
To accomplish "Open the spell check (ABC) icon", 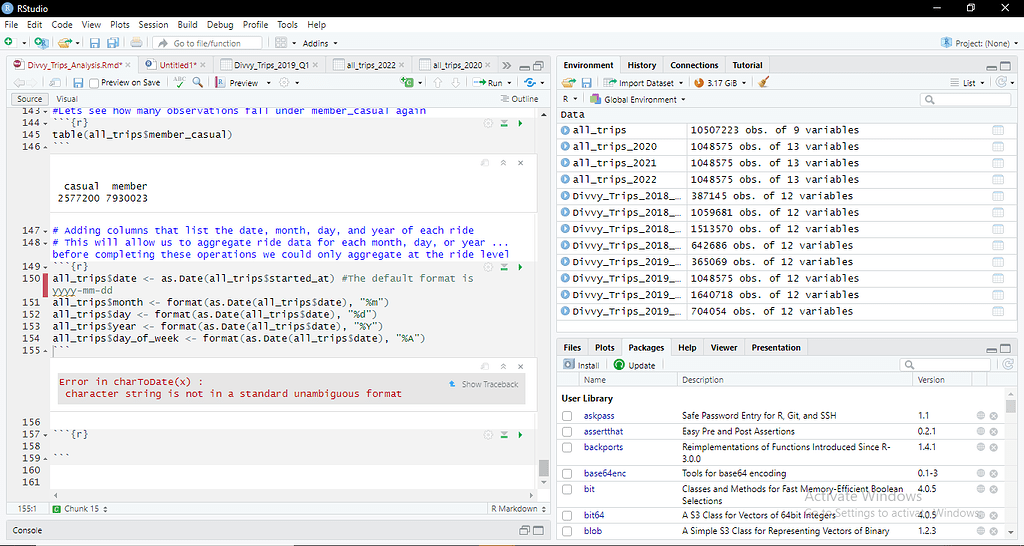I will pos(179,82).
